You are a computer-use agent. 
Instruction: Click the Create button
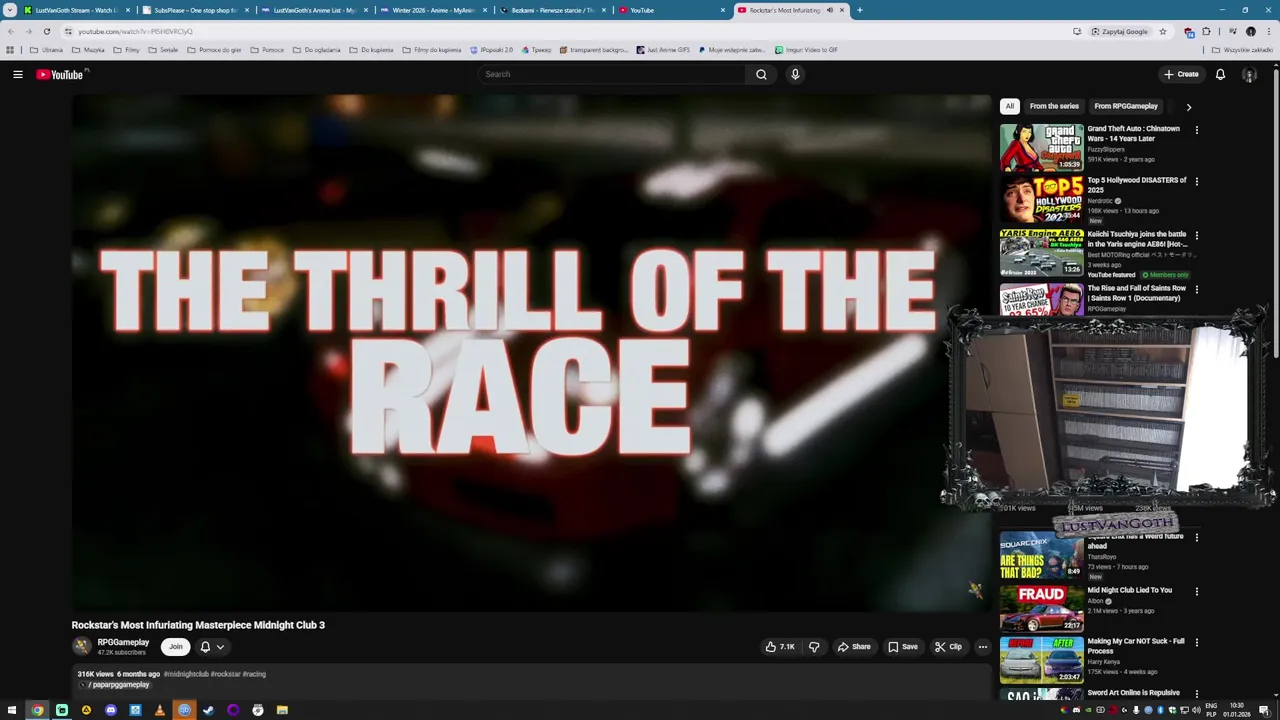[1181, 74]
